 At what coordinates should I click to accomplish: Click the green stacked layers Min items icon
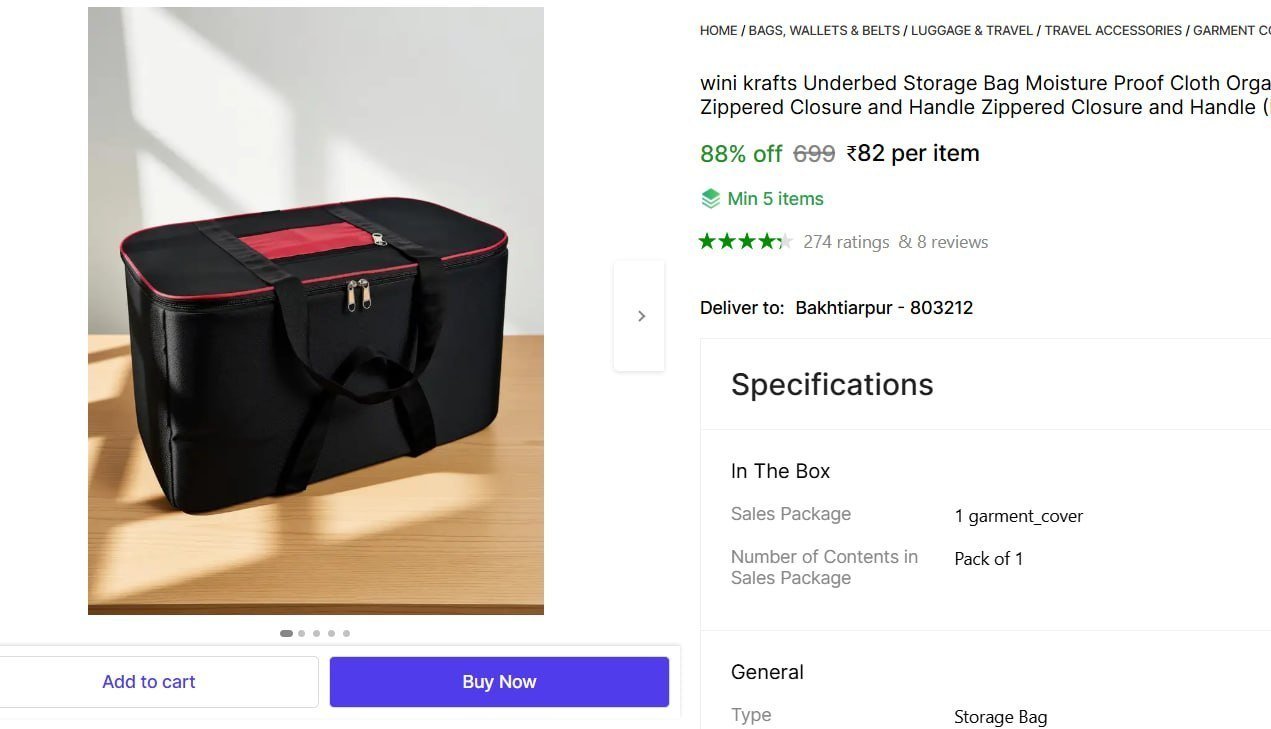pyautogui.click(x=710, y=198)
